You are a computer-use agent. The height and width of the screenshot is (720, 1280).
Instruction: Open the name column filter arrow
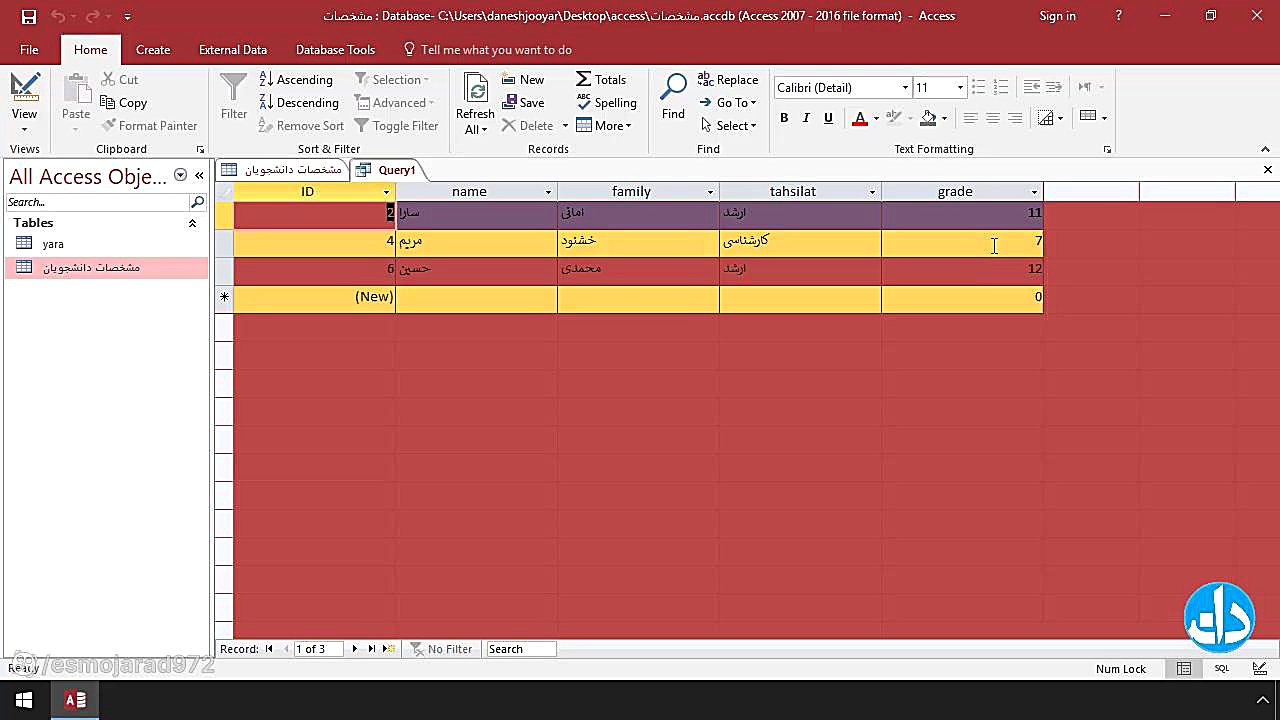click(x=548, y=192)
